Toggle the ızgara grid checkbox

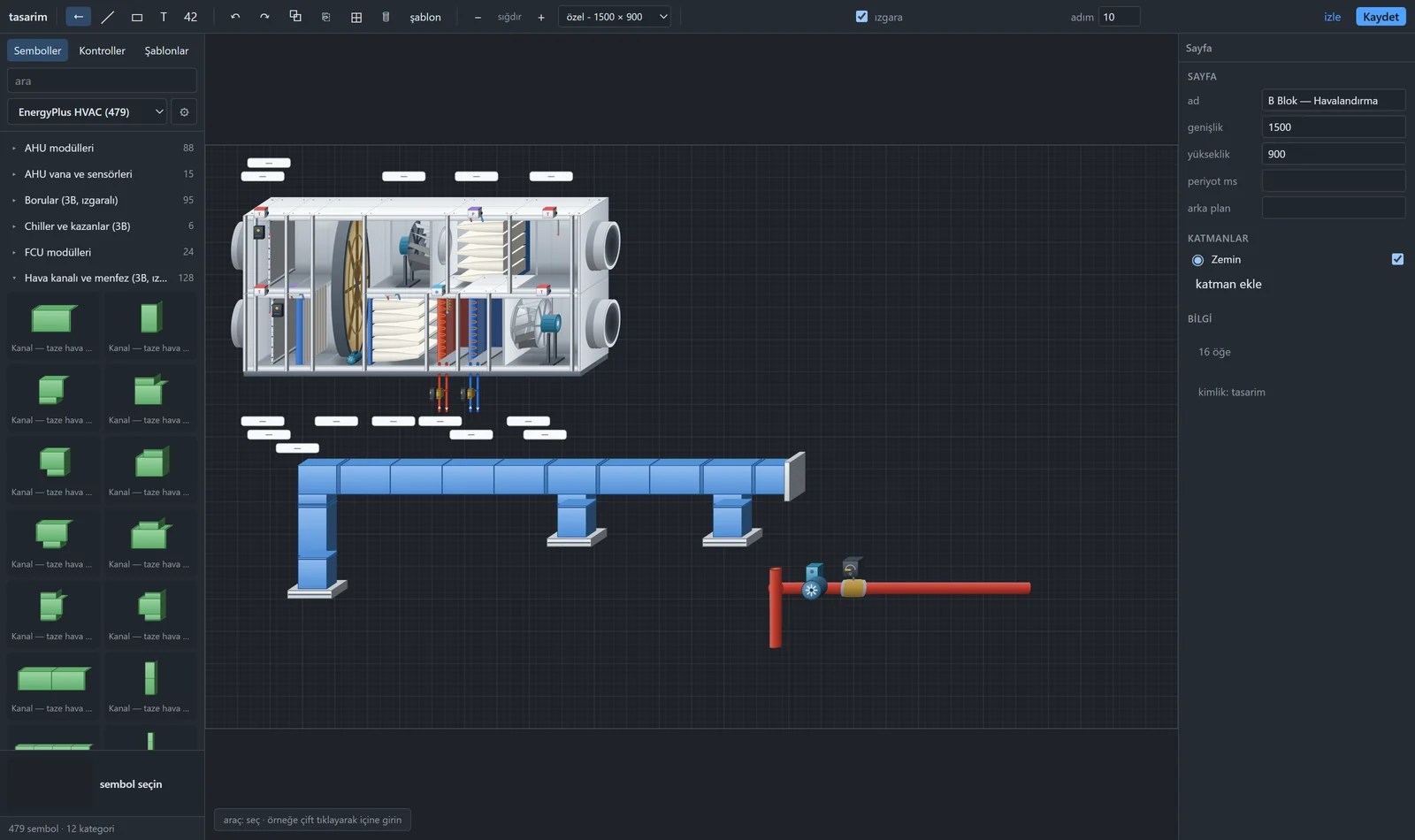coord(862,16)
